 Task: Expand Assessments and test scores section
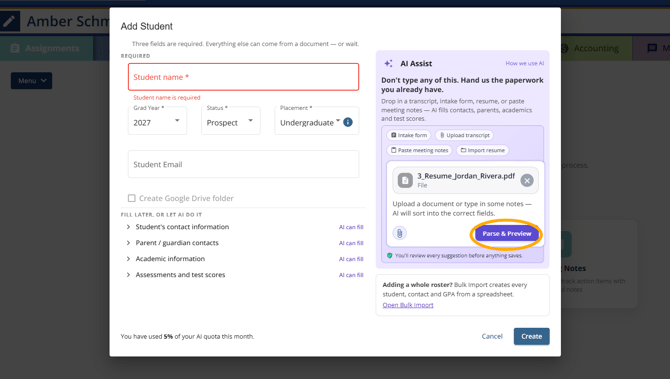pos(180,275)
